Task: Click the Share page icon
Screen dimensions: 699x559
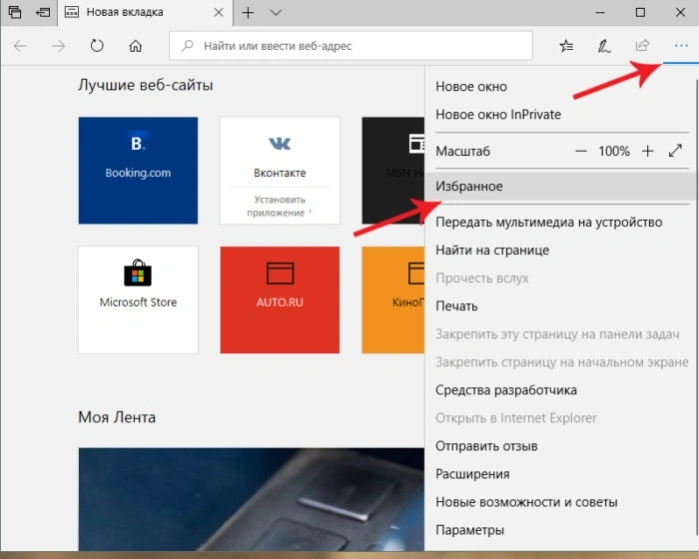Action: [x=642, y=45]
